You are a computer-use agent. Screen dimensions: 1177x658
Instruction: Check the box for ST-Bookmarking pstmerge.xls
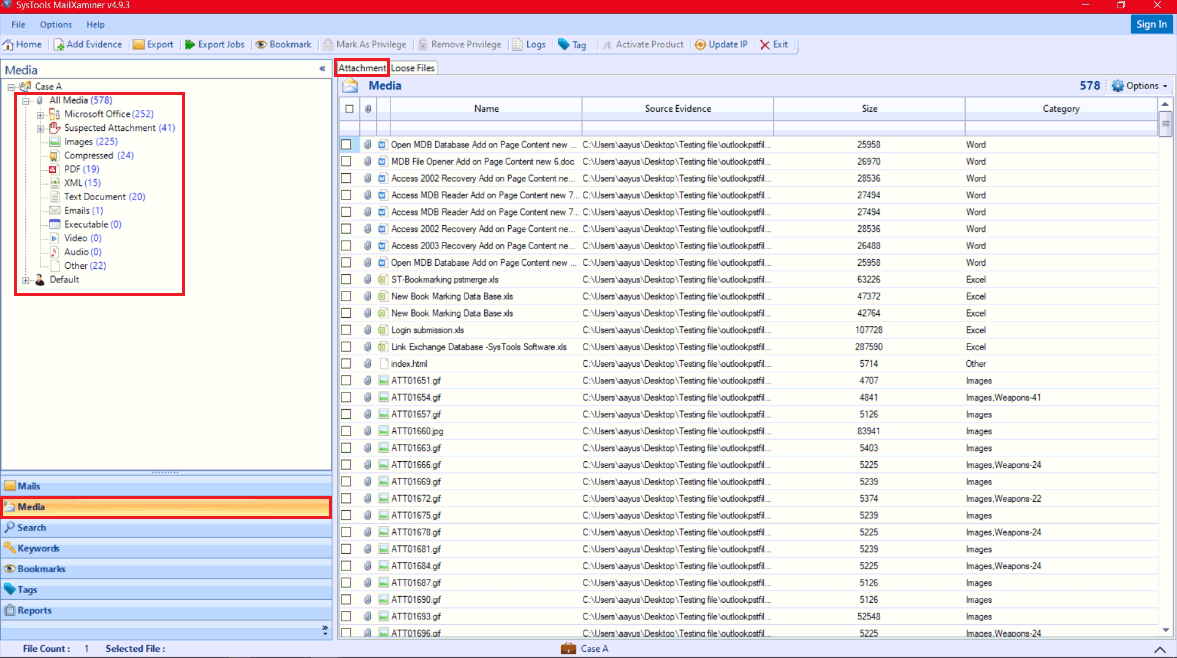pos(346,279)
